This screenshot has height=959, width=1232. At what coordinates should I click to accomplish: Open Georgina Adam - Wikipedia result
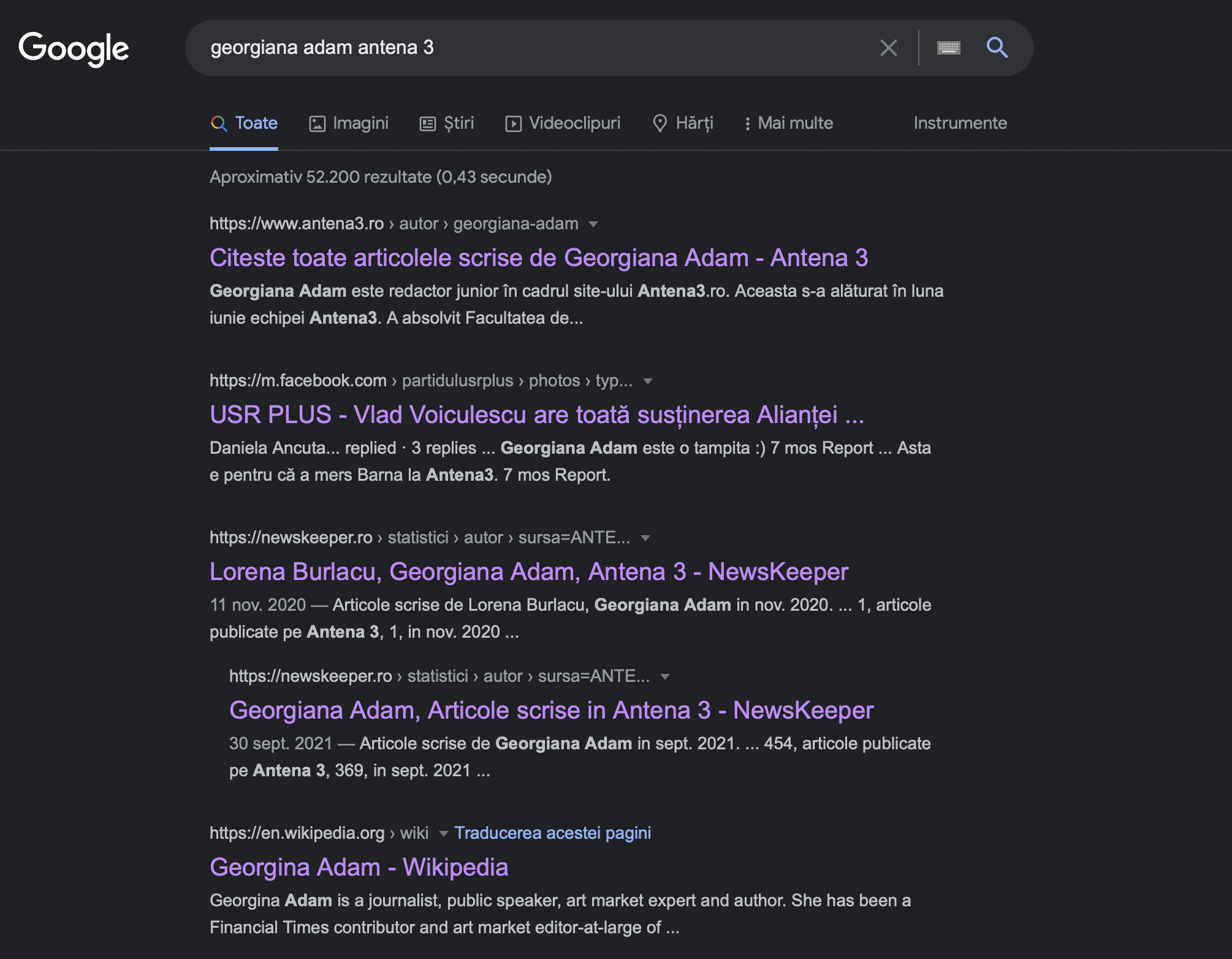pyautogui.click(x=359, y=868)
